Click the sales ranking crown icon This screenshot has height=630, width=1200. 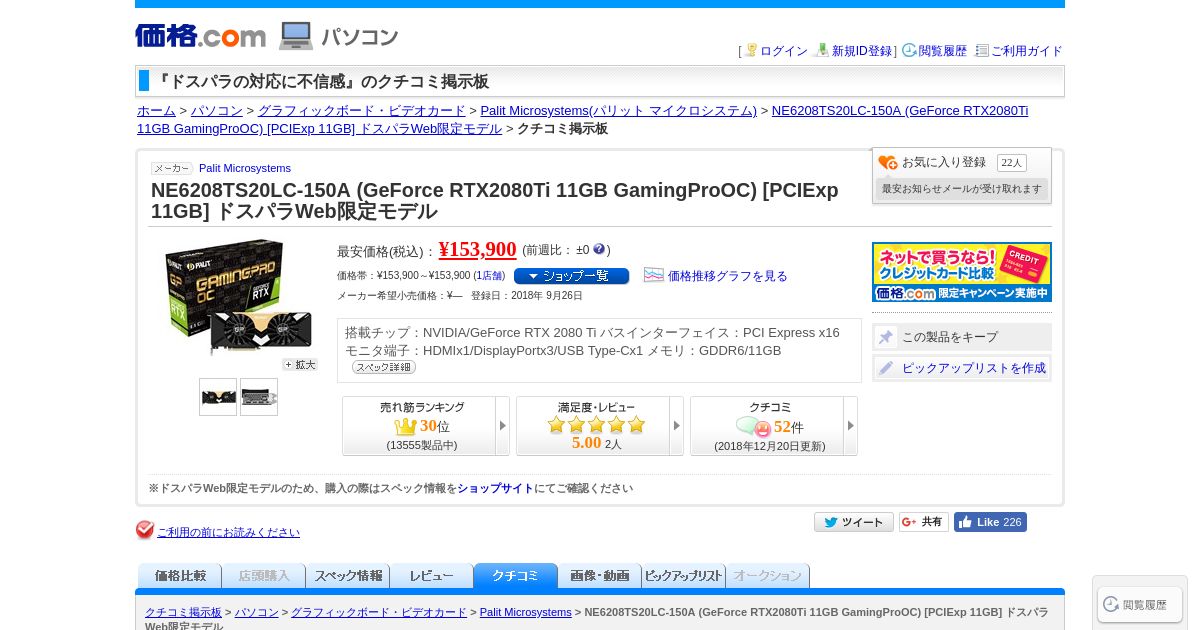406,427
